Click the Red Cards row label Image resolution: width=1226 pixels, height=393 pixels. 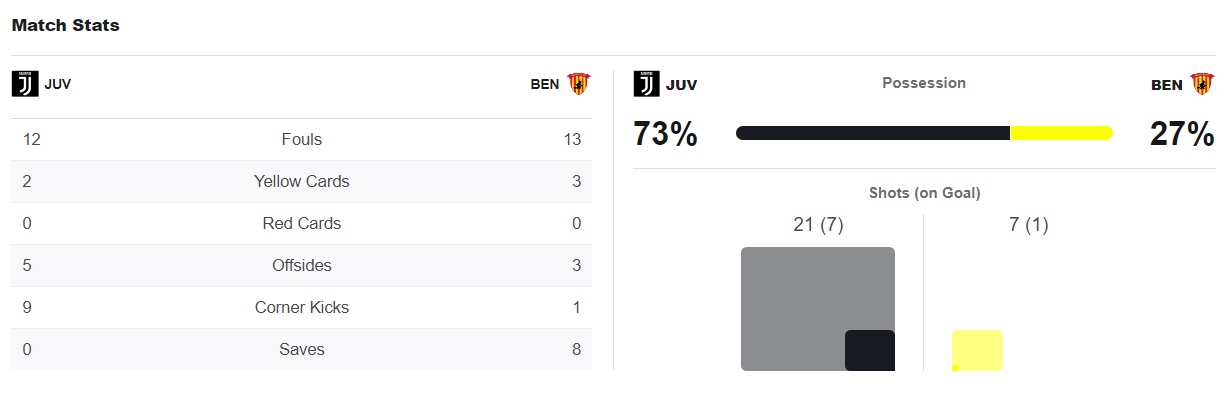[302, 224]
